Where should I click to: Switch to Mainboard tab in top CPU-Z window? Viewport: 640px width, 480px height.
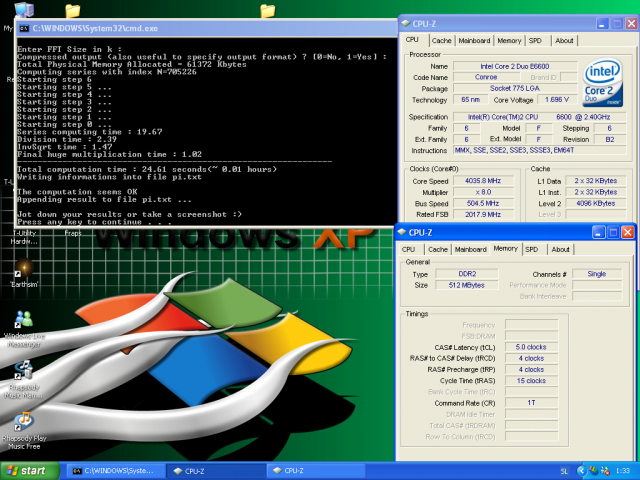click(x=474, y=40)
